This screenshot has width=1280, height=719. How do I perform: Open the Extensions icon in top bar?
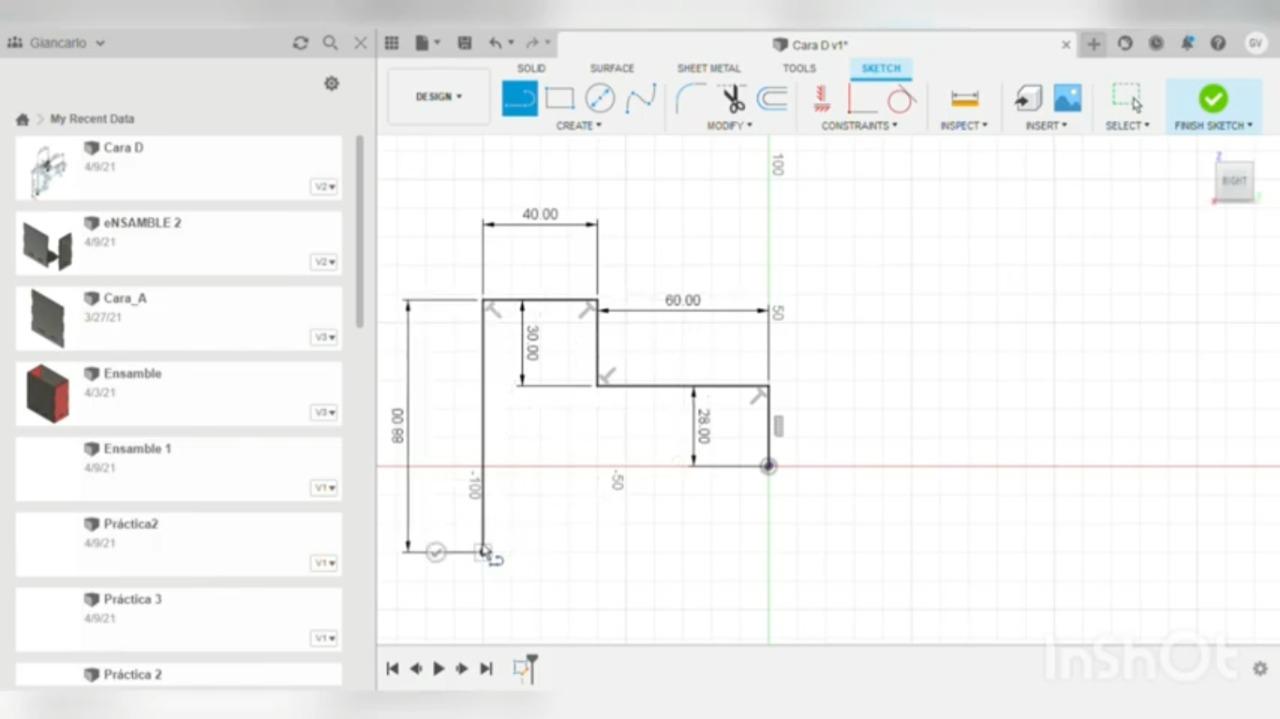[1125, 43]
